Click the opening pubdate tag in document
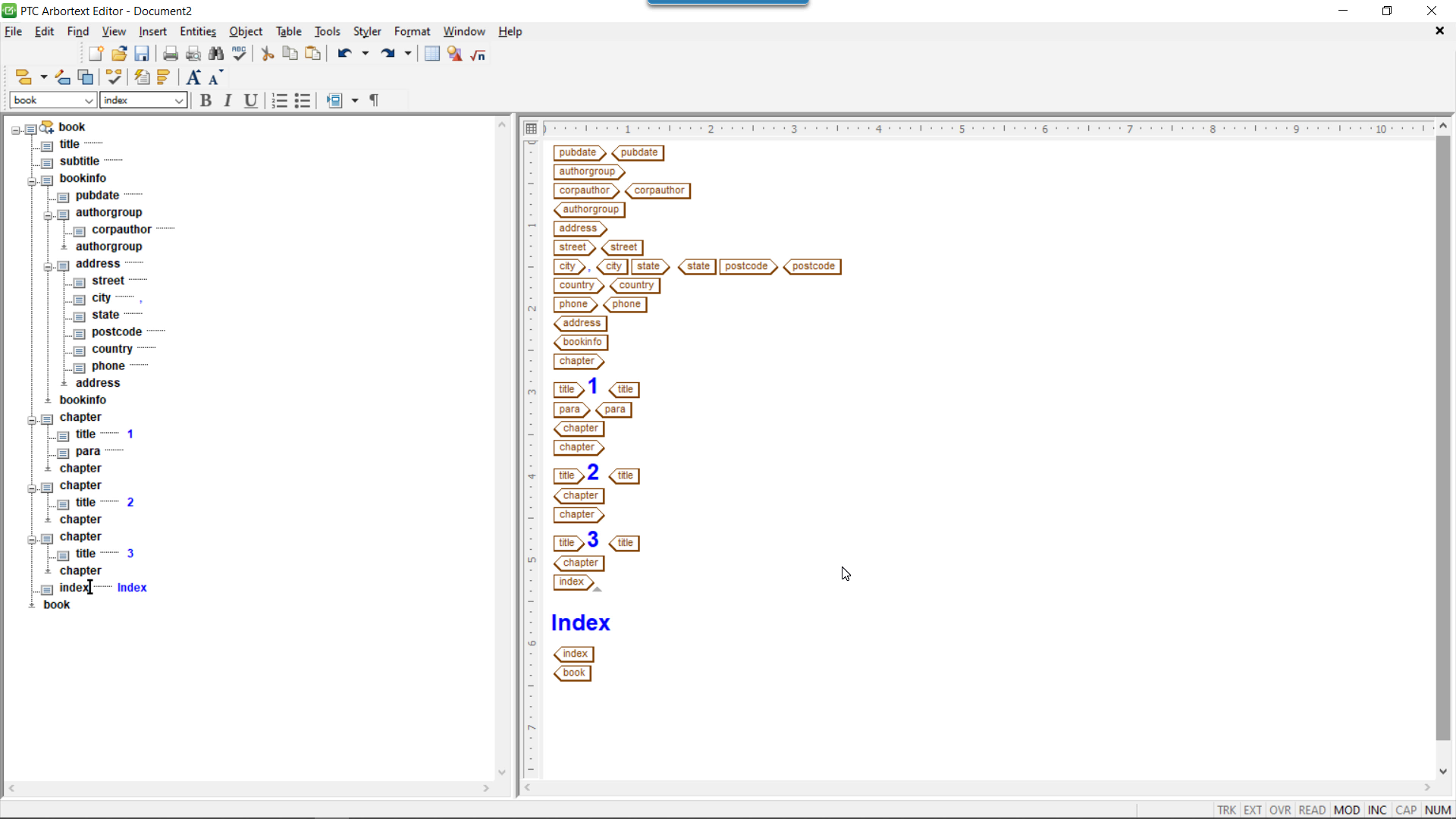This screenshot has width=1456, height=819. (579, 153)
